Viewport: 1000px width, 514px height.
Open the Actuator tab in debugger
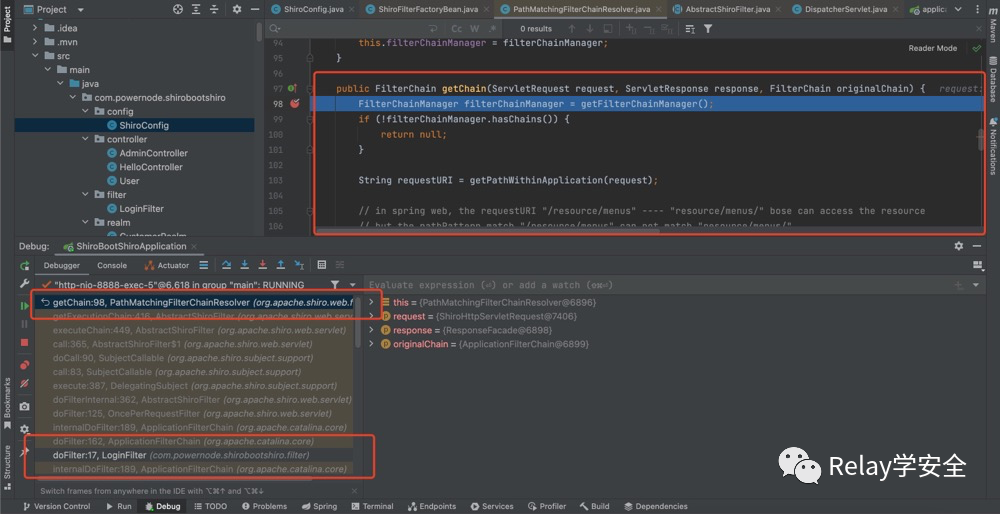(167, 265)
